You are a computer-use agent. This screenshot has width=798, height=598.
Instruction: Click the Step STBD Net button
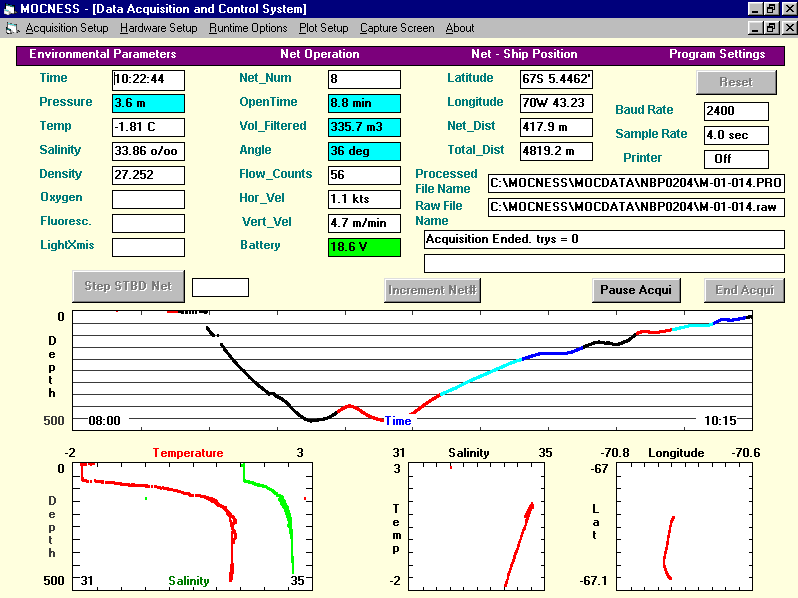[128, 286]
